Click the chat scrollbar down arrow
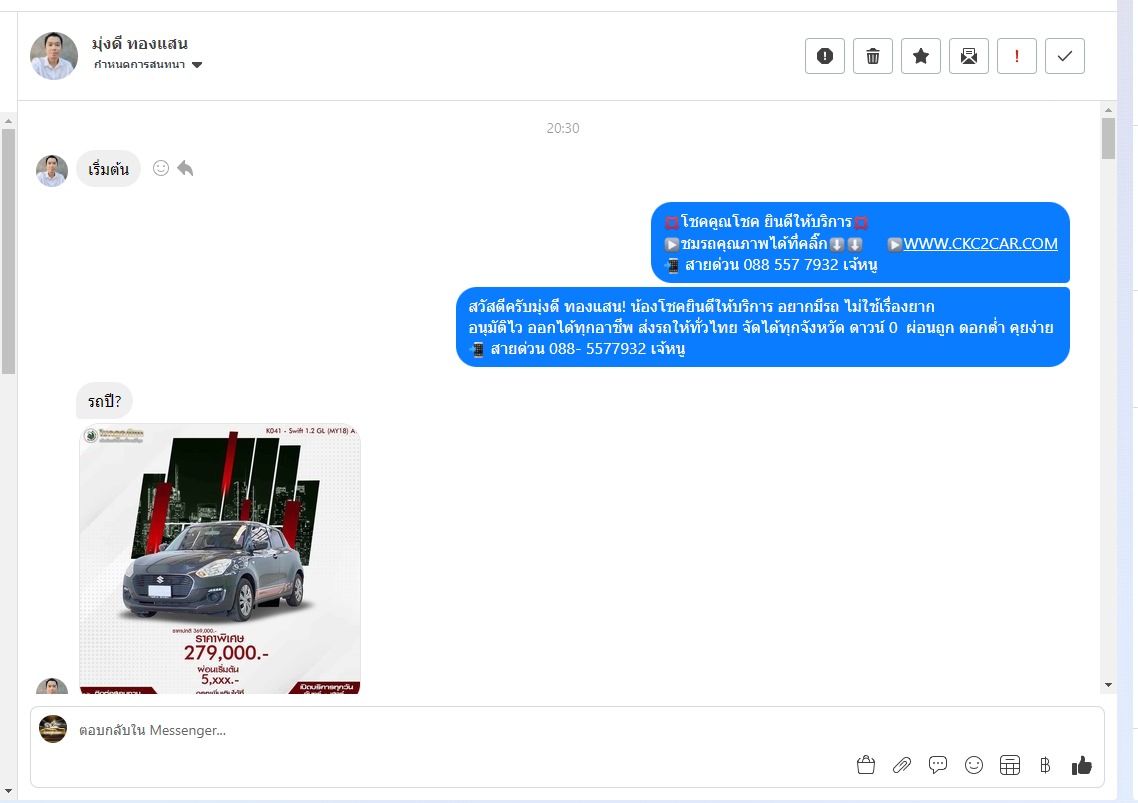The height and width of the screenshot is (803, 1138). coord(1108,685)
